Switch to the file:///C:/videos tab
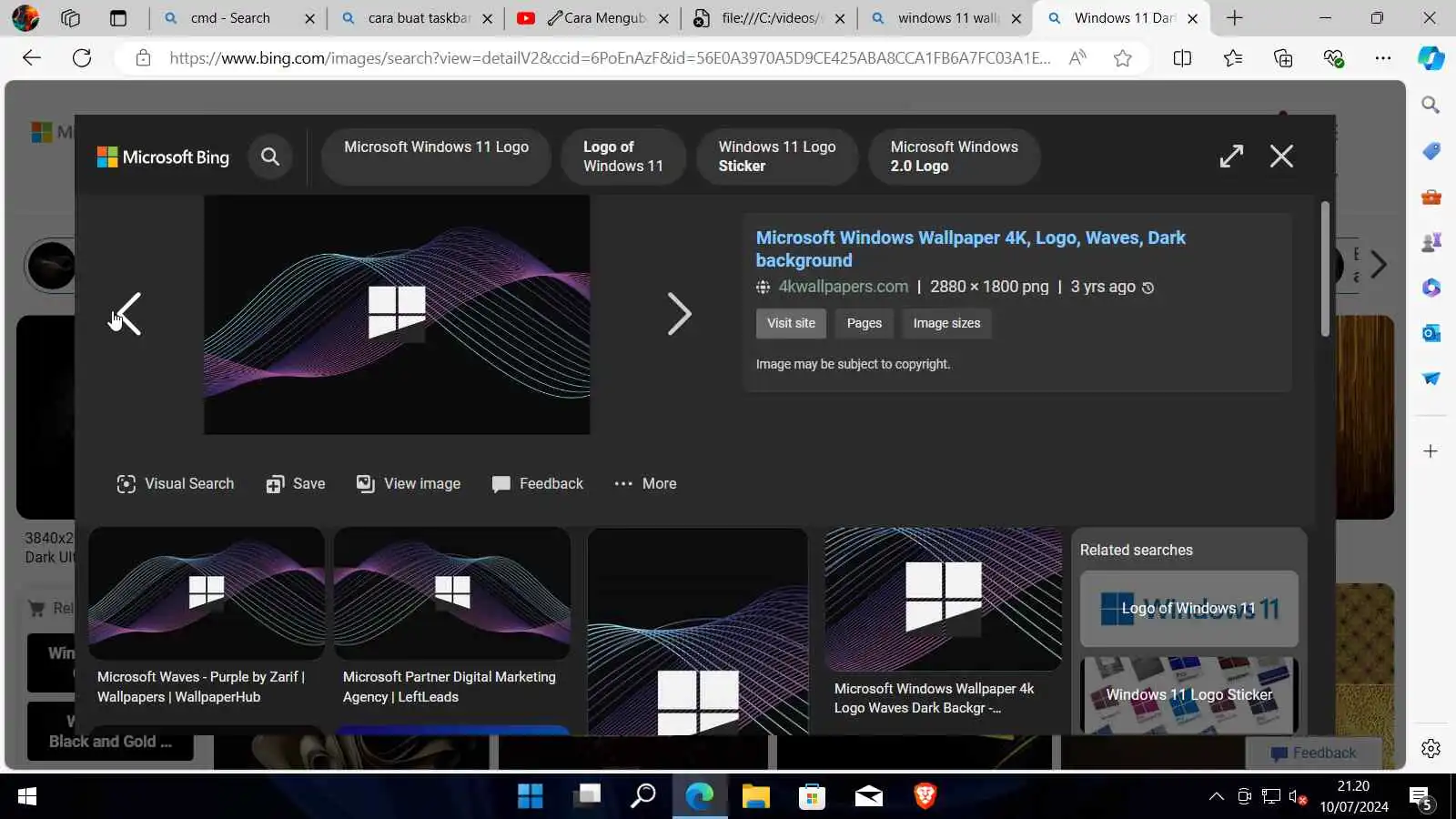The image size is (1456, 819). click(x=772, y=18)
